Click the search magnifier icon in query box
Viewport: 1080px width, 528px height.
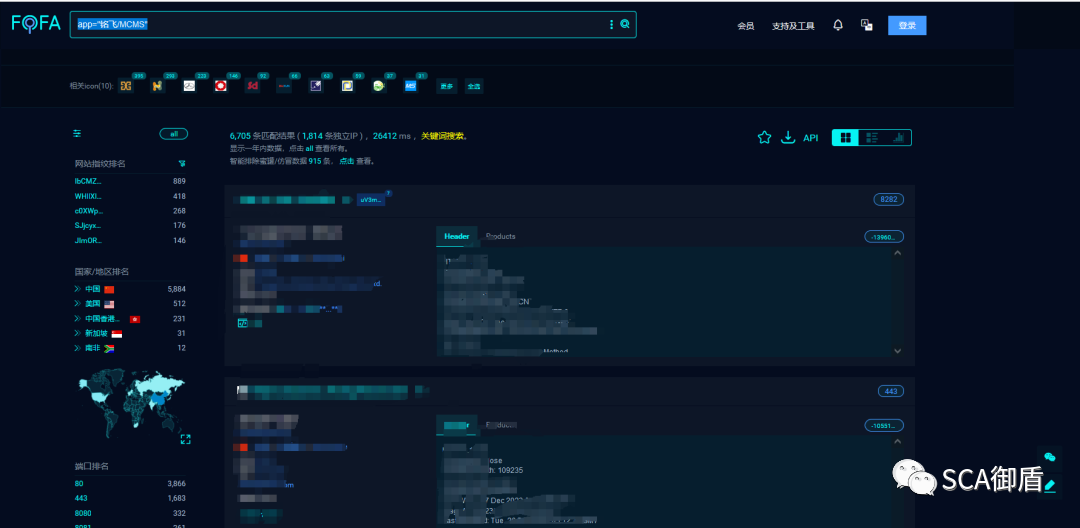pos(625,24)
